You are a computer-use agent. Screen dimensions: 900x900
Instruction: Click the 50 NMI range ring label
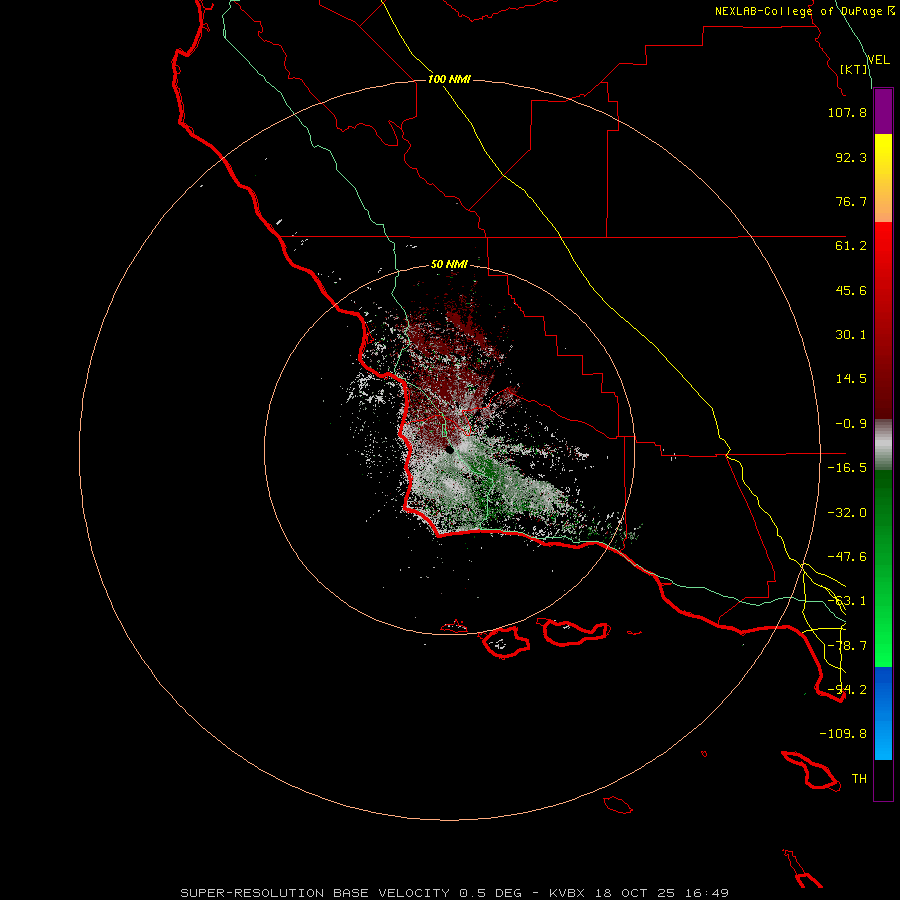pos(449,265)
